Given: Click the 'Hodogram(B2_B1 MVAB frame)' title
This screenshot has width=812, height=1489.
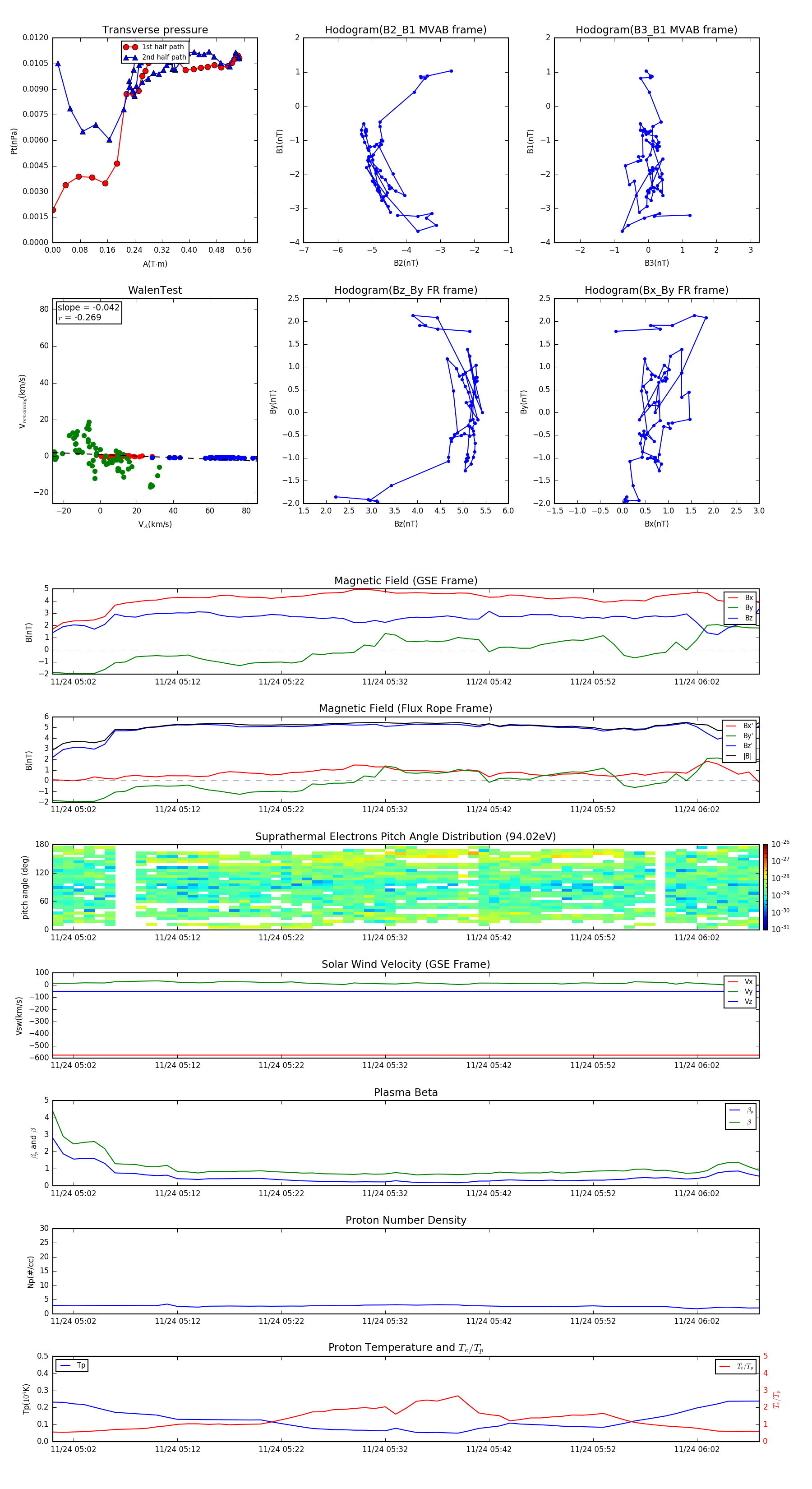Looking at the screenshot, I should (406, 30).
